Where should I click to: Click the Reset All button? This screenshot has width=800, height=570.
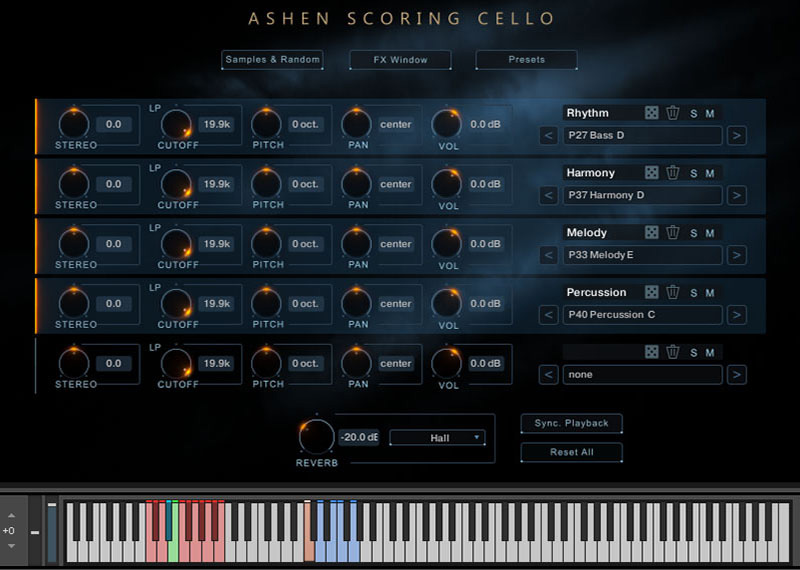click(x=571, y=452)
